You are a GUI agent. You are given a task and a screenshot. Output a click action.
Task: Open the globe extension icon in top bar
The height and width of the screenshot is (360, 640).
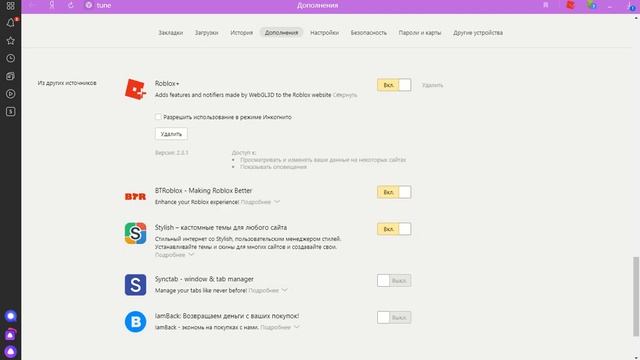(x=591, y=5)
